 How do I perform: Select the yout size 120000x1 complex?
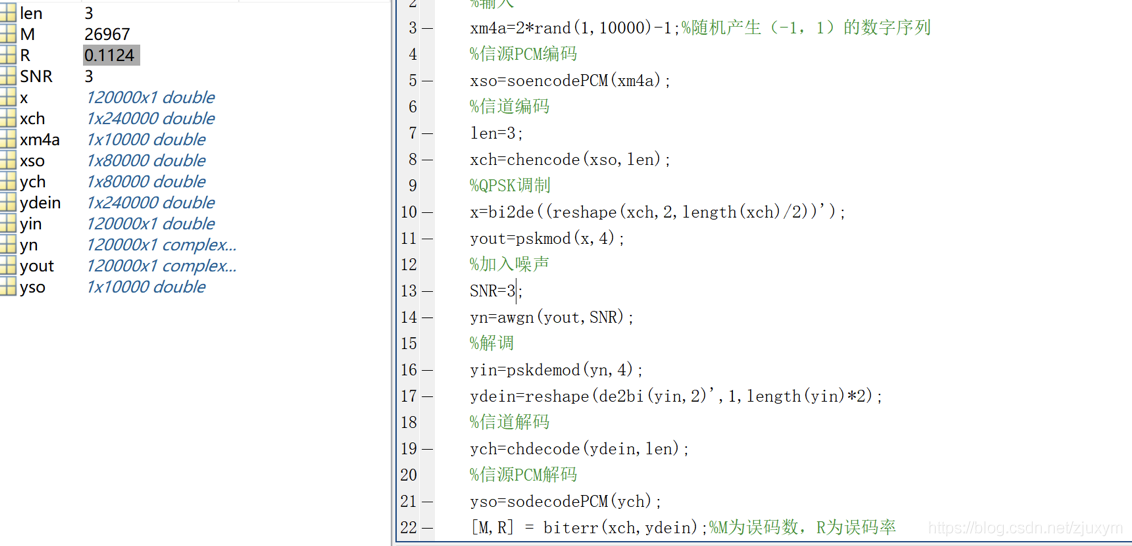point(161,266)
